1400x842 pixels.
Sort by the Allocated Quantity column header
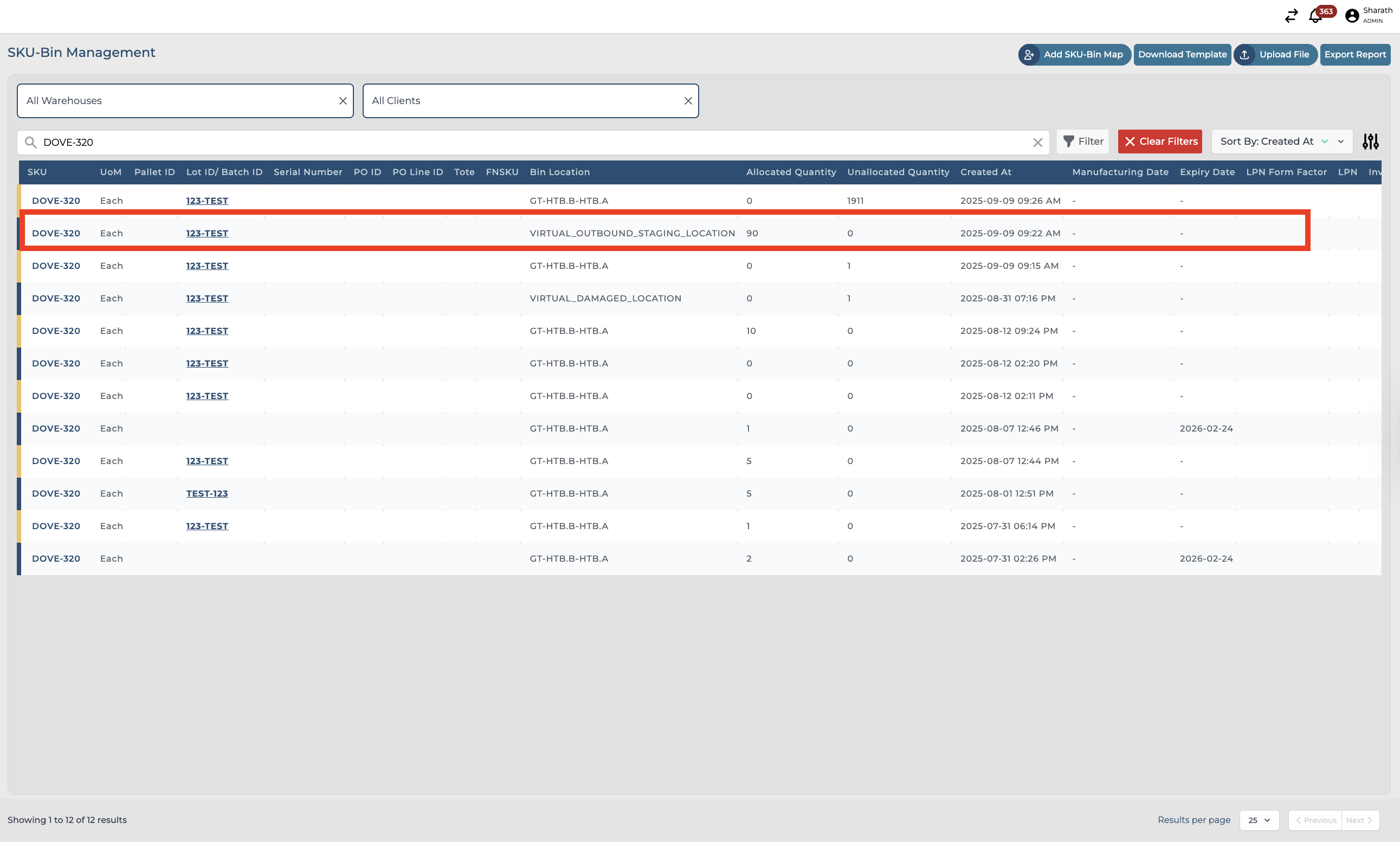click(790, 172)
